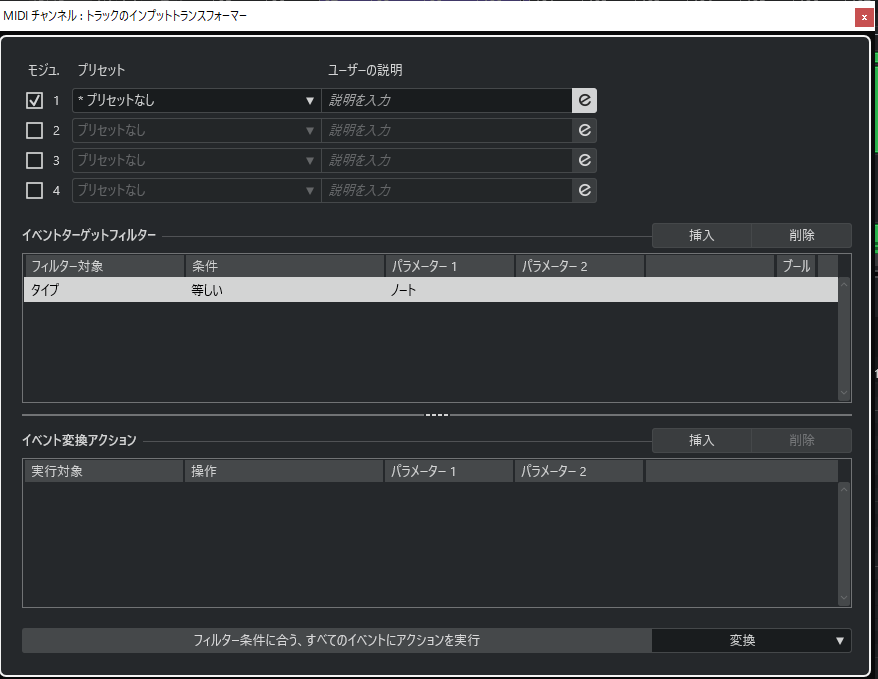Click module 4 description input field
This screenshot has width=878, height=679.
(x=446, y=190)
